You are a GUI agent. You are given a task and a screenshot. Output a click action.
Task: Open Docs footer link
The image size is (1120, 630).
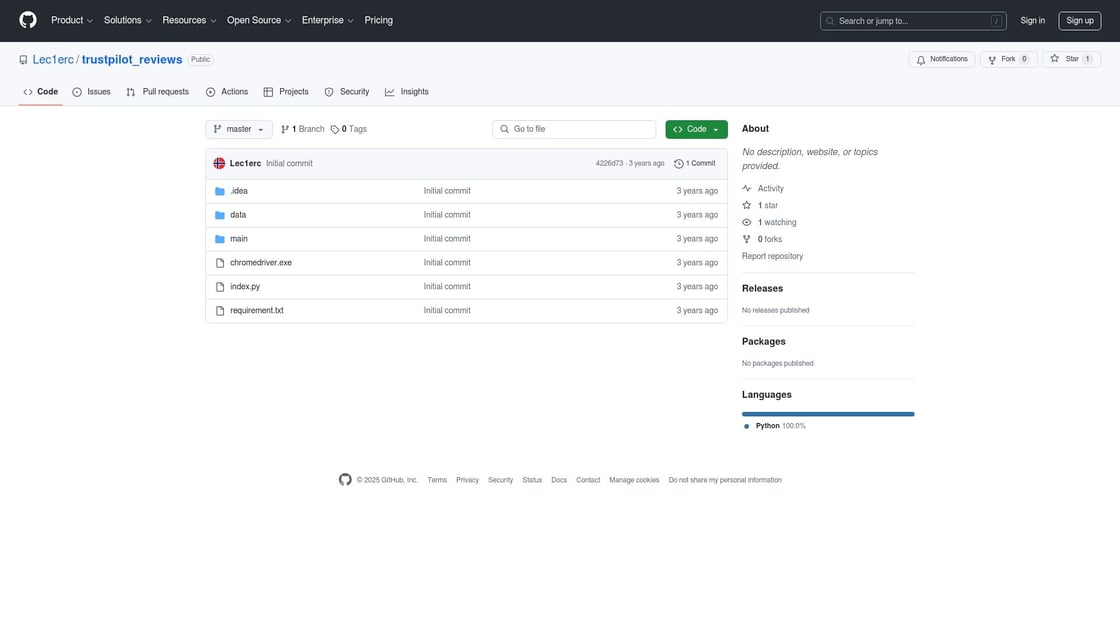click(559, 480)
